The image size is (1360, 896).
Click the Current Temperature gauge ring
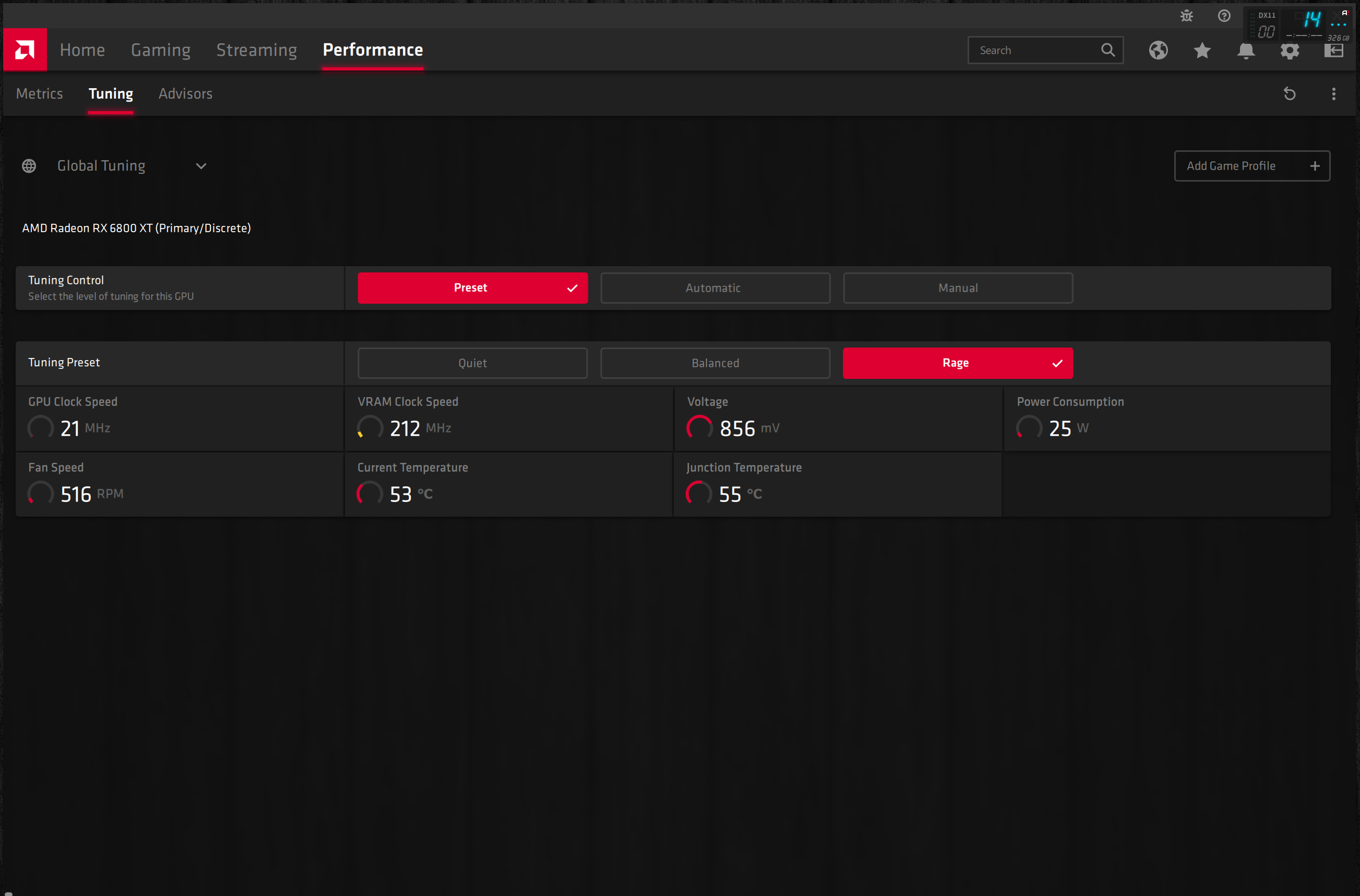point(369,494)
